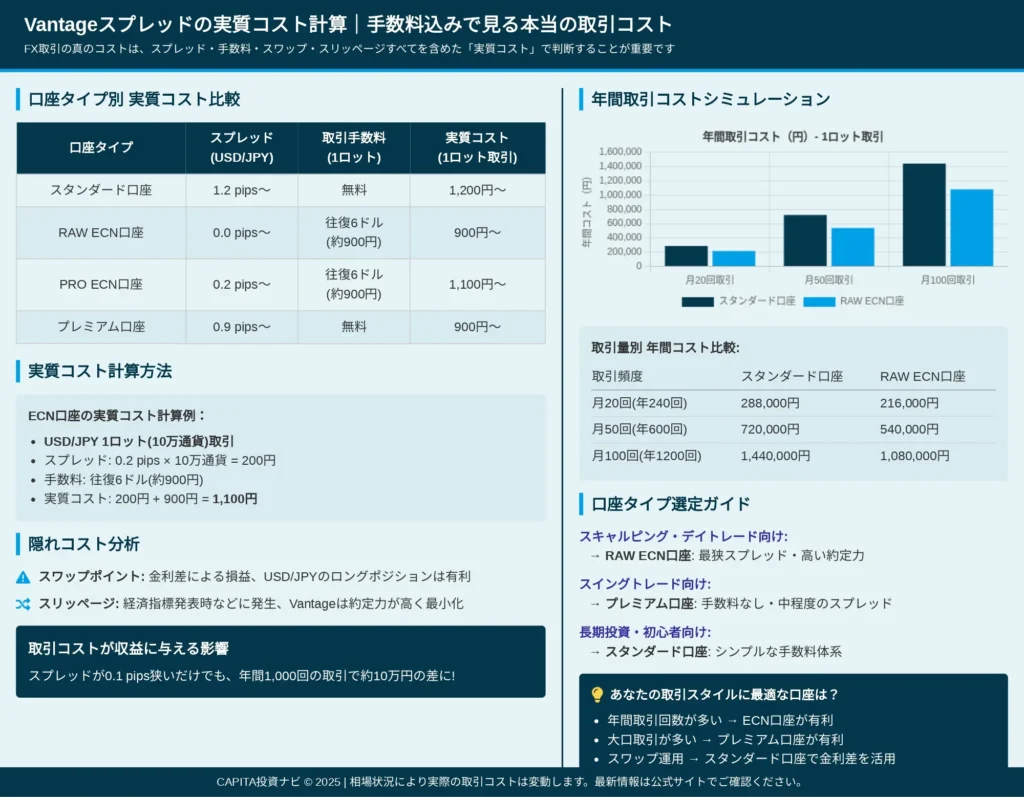Click the 0.0 pips〜 spread value

pyautogui.click(x=242, y=233)
